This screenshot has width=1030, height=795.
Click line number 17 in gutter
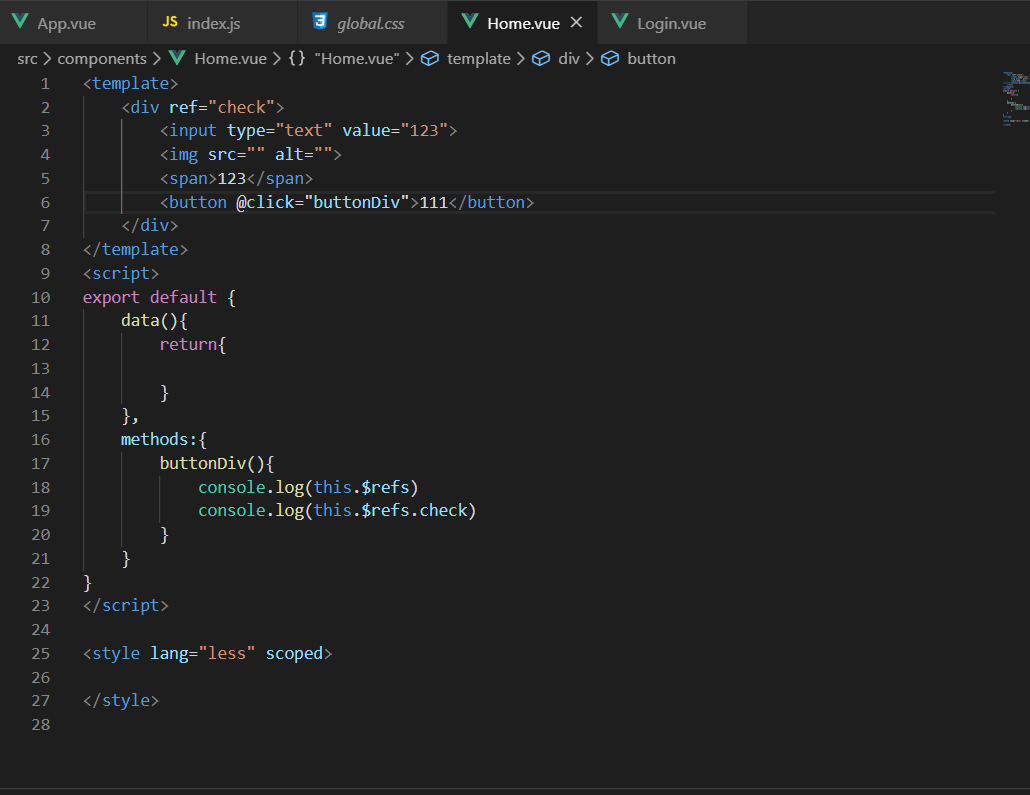41,464
